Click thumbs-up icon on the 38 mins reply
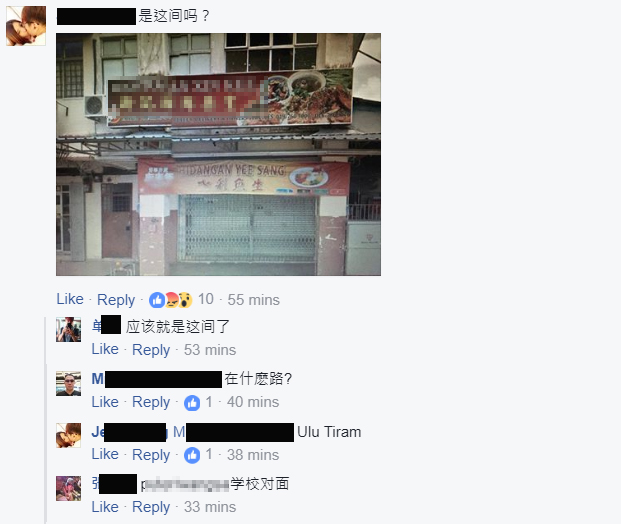Viewport: 621px width, 524px height. (x=192, y=455)
